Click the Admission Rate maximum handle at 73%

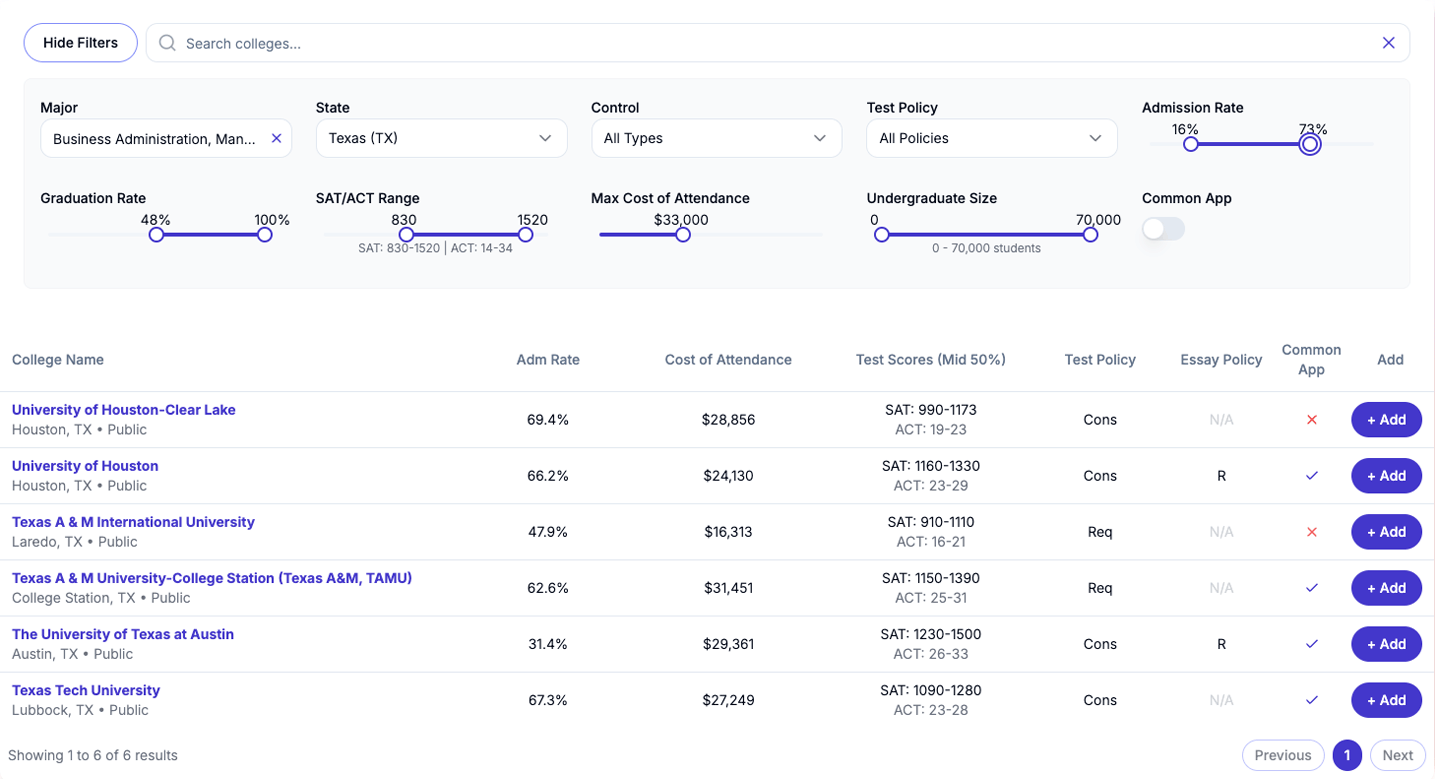1310,144
